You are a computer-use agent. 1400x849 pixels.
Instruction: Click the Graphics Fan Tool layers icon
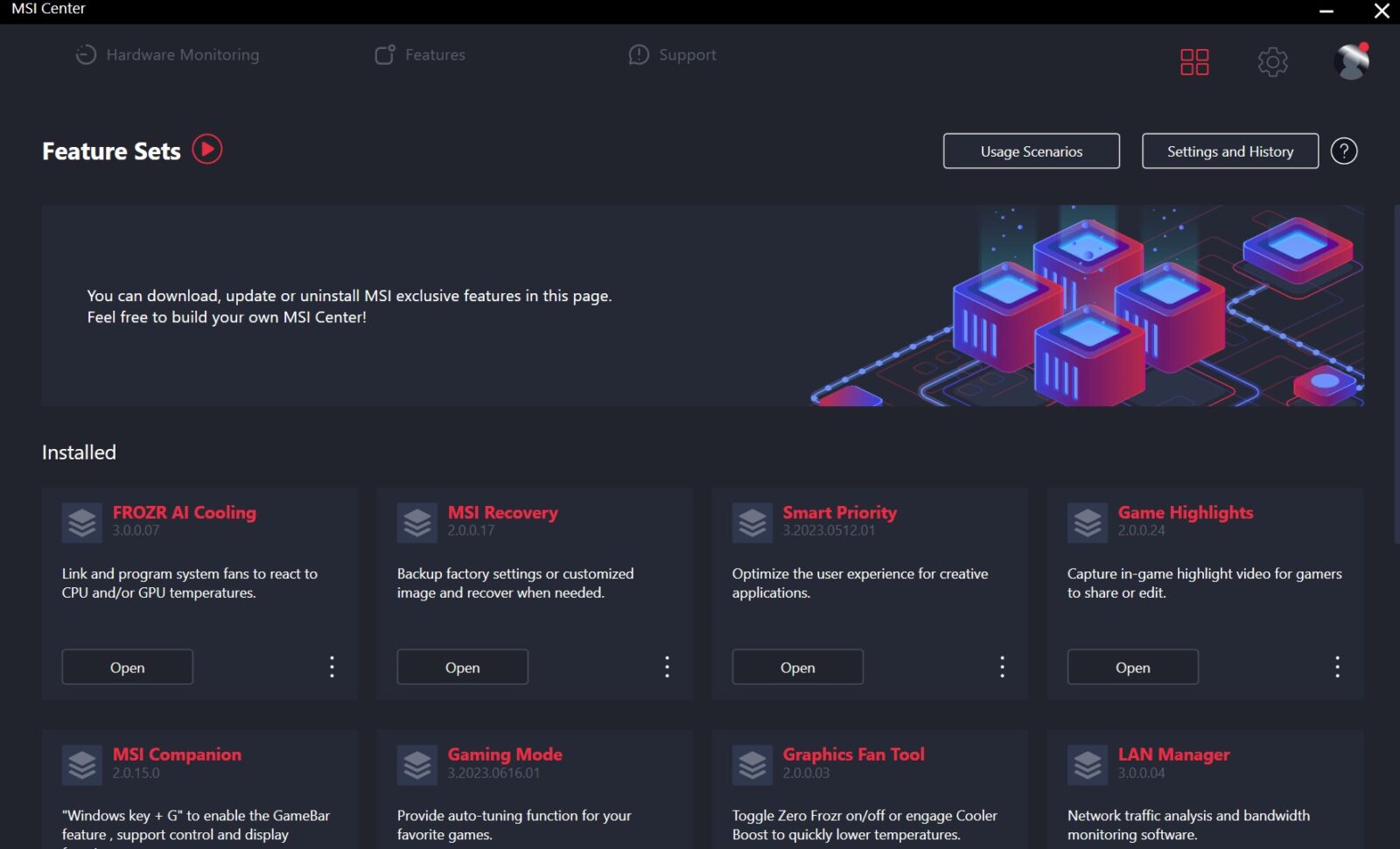(x=752, y=765)
